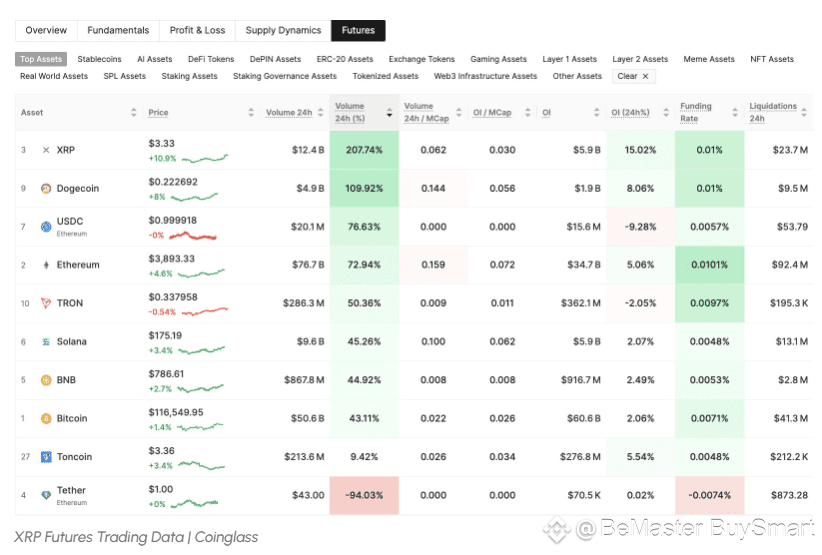822x555 pixels.
Task: Click the USDC coin icon
Action: click(46, 227)
